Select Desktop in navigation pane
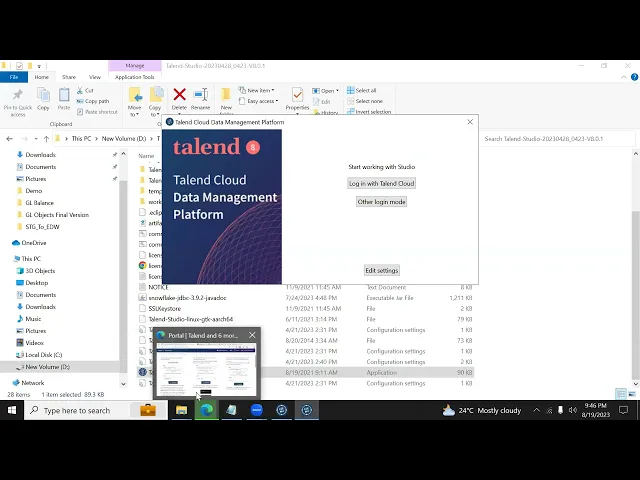Viewport: 640px width, 480px height. pos(37,282)
